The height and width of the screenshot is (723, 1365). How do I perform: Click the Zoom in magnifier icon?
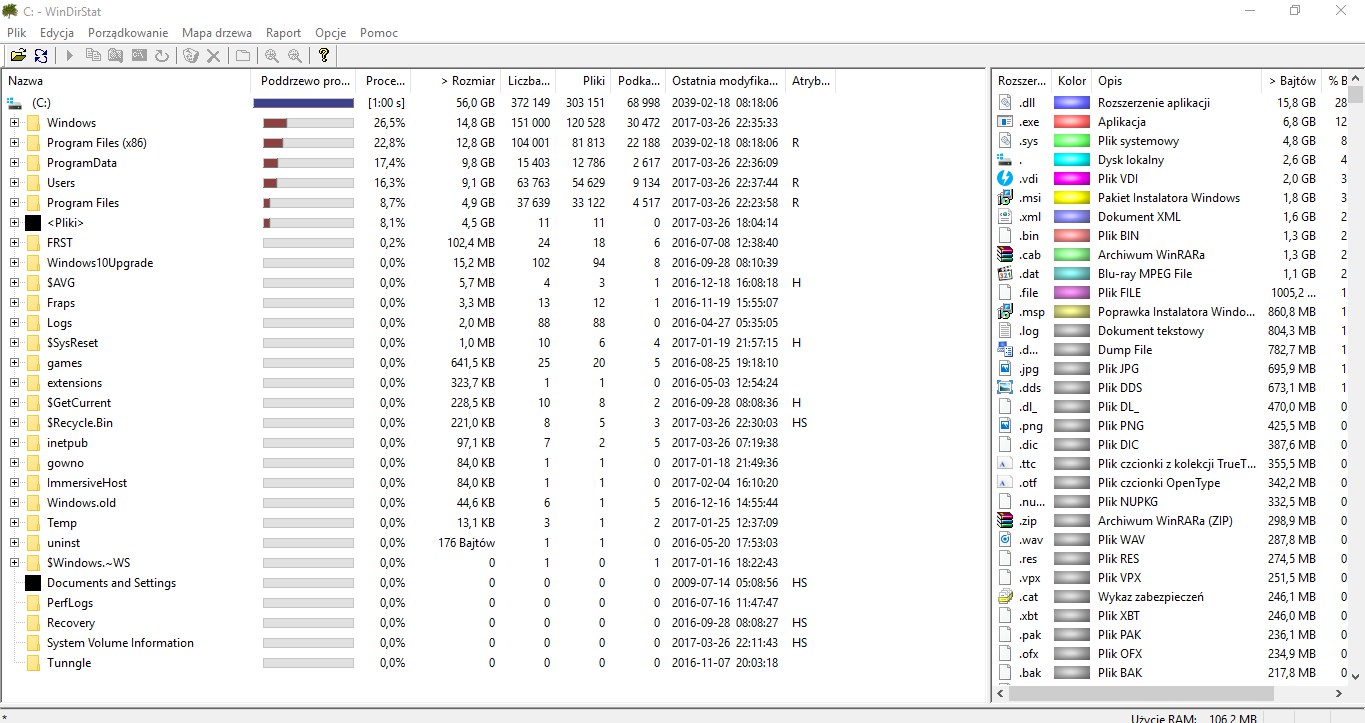(272, 56)
